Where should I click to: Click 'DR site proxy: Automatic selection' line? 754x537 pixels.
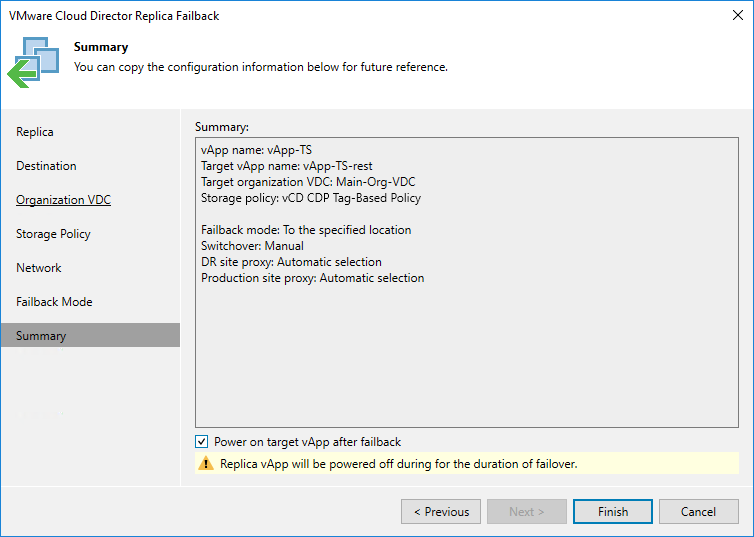291,262
